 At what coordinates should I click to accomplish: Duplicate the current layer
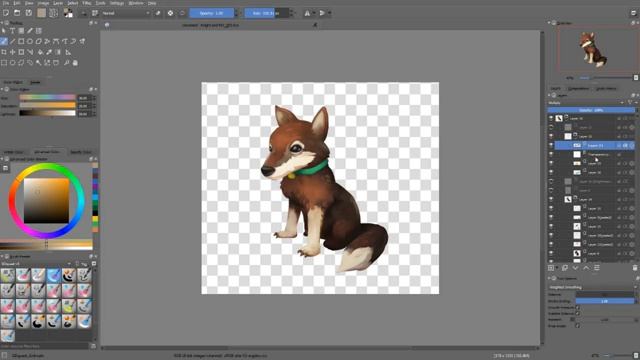point(565,268)
